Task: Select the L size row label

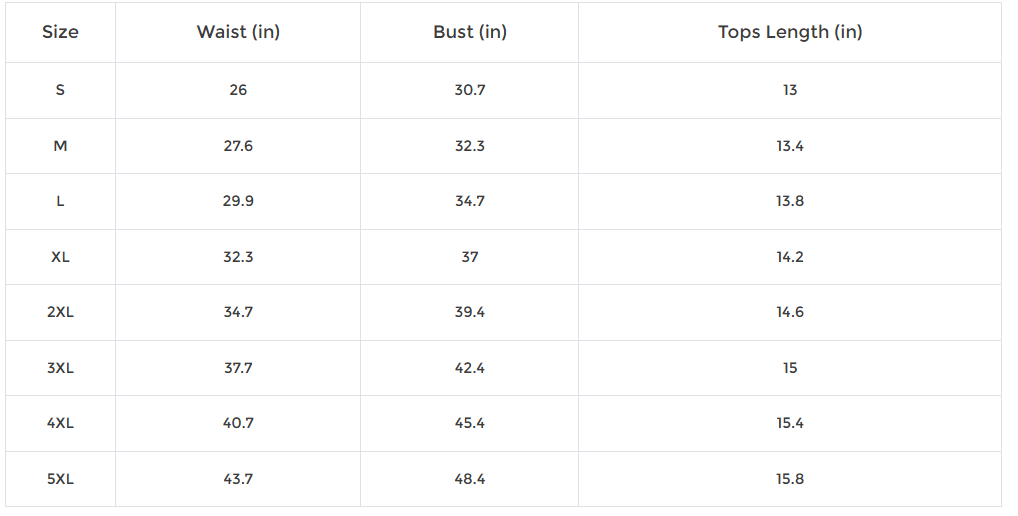Action: coord(60,201)
